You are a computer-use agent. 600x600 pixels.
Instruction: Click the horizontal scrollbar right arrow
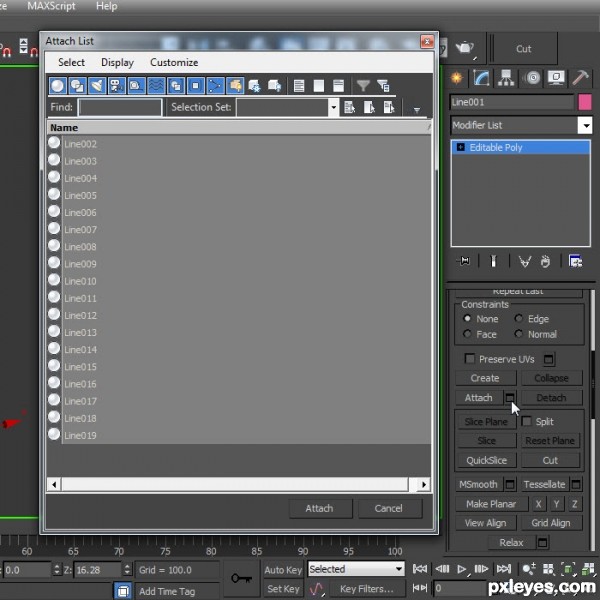coord(424,484)
